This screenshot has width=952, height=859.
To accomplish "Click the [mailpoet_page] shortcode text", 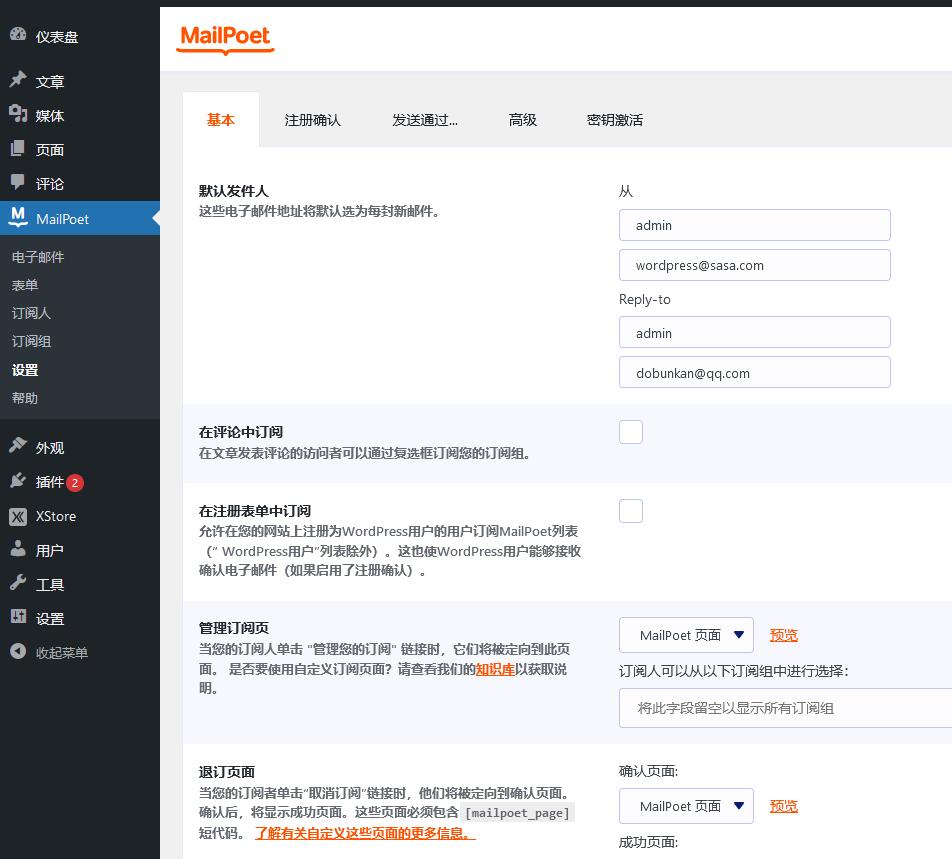I will 518,813.
